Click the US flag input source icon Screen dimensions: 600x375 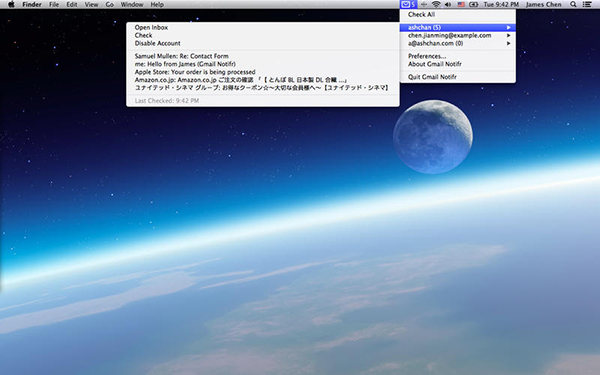pyautogui.click(x=461, y=5)
